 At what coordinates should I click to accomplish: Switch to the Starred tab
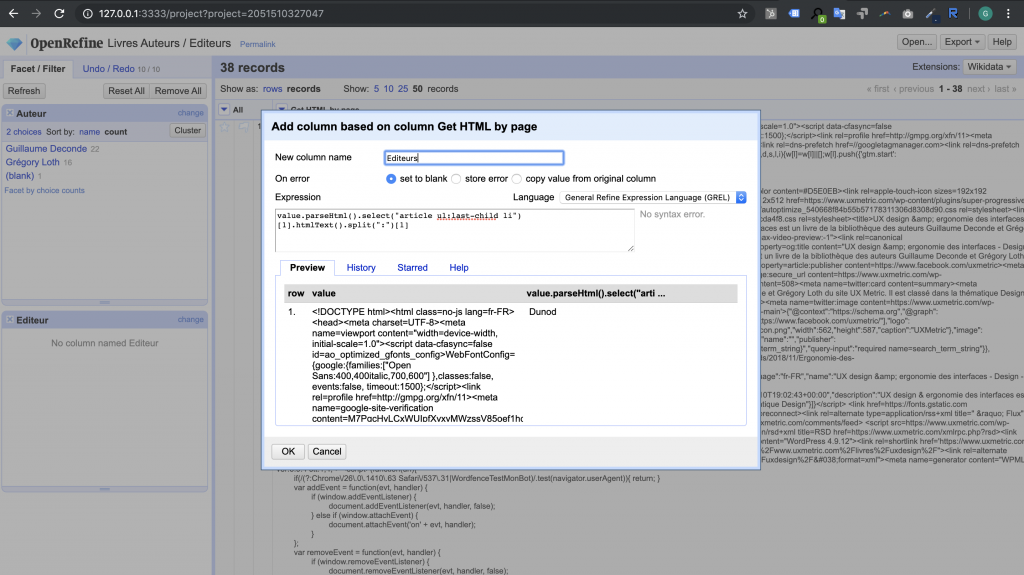[412, 267]
